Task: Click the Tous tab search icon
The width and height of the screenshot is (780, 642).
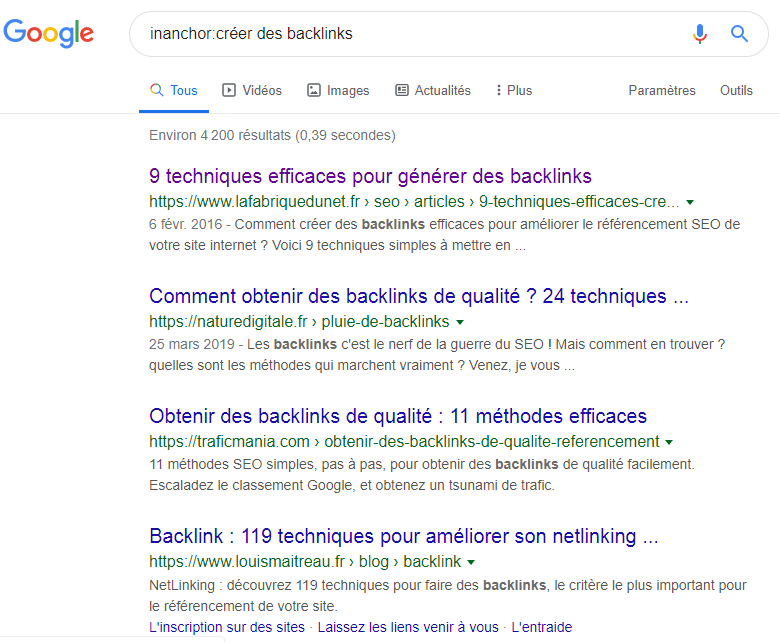Action: click(x=156, y=90)
